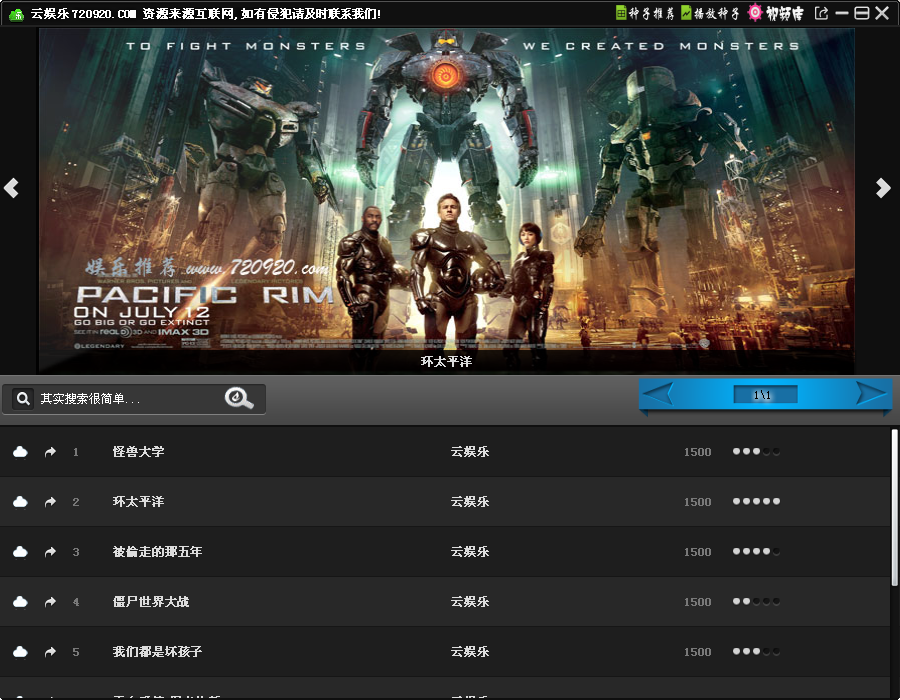Go to previous page with blue left arrow
Screen dimensions: 900x700
[657, 394]
